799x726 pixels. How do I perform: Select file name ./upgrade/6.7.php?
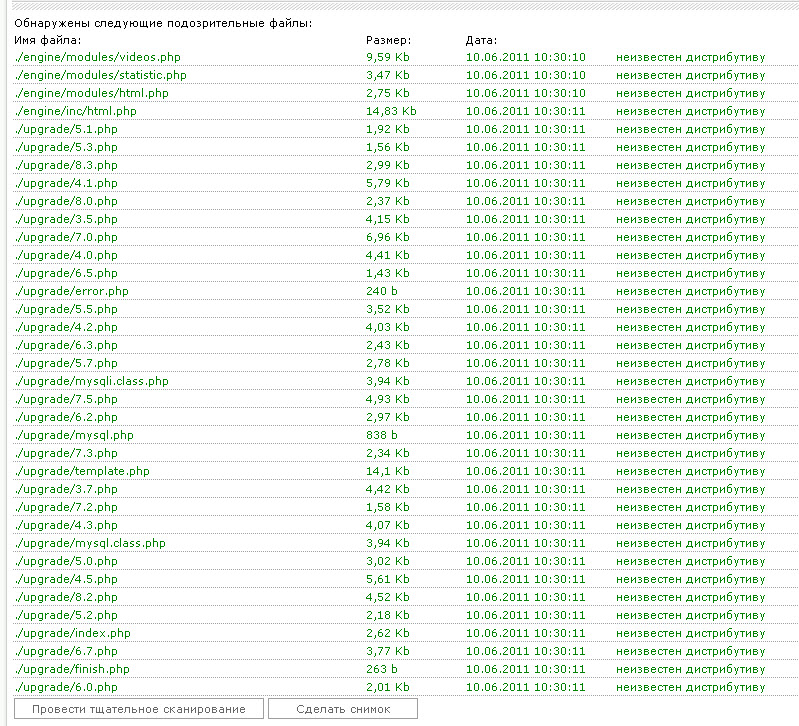66,651
